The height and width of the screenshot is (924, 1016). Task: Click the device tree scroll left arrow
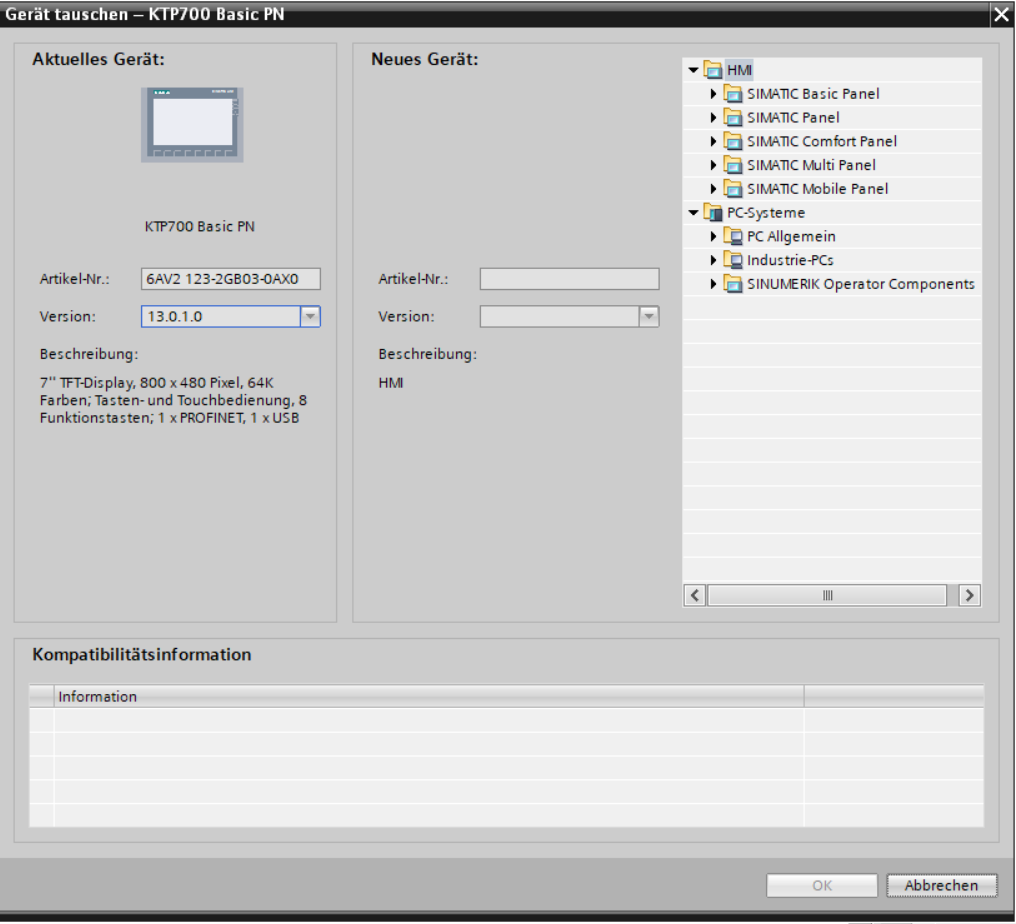(x=695, y=595)
